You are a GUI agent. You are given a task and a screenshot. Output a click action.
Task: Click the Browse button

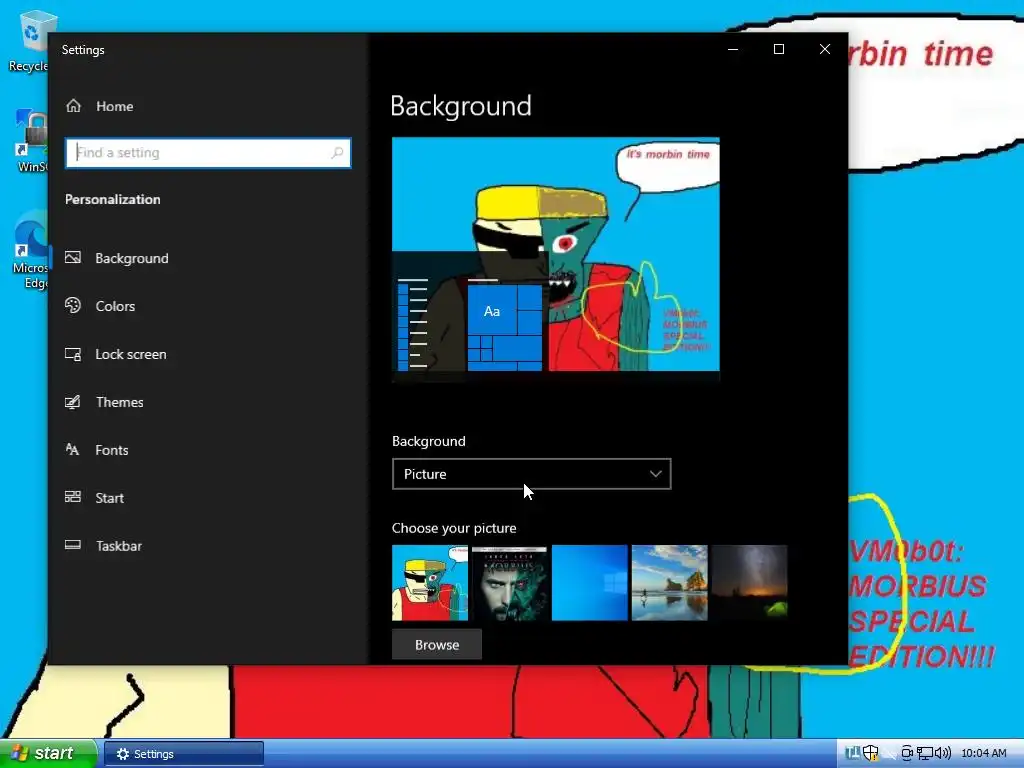point(437,645)
